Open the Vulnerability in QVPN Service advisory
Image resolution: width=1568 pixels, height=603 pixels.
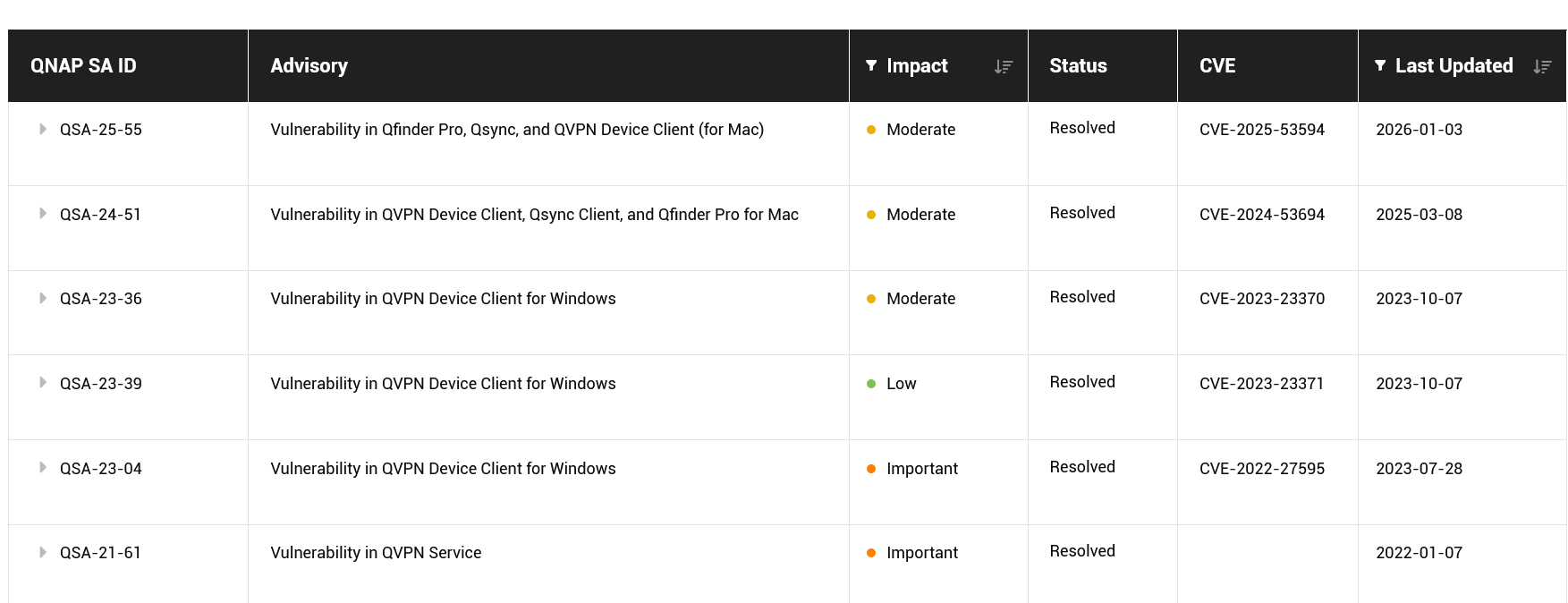(x=376, y=553)
